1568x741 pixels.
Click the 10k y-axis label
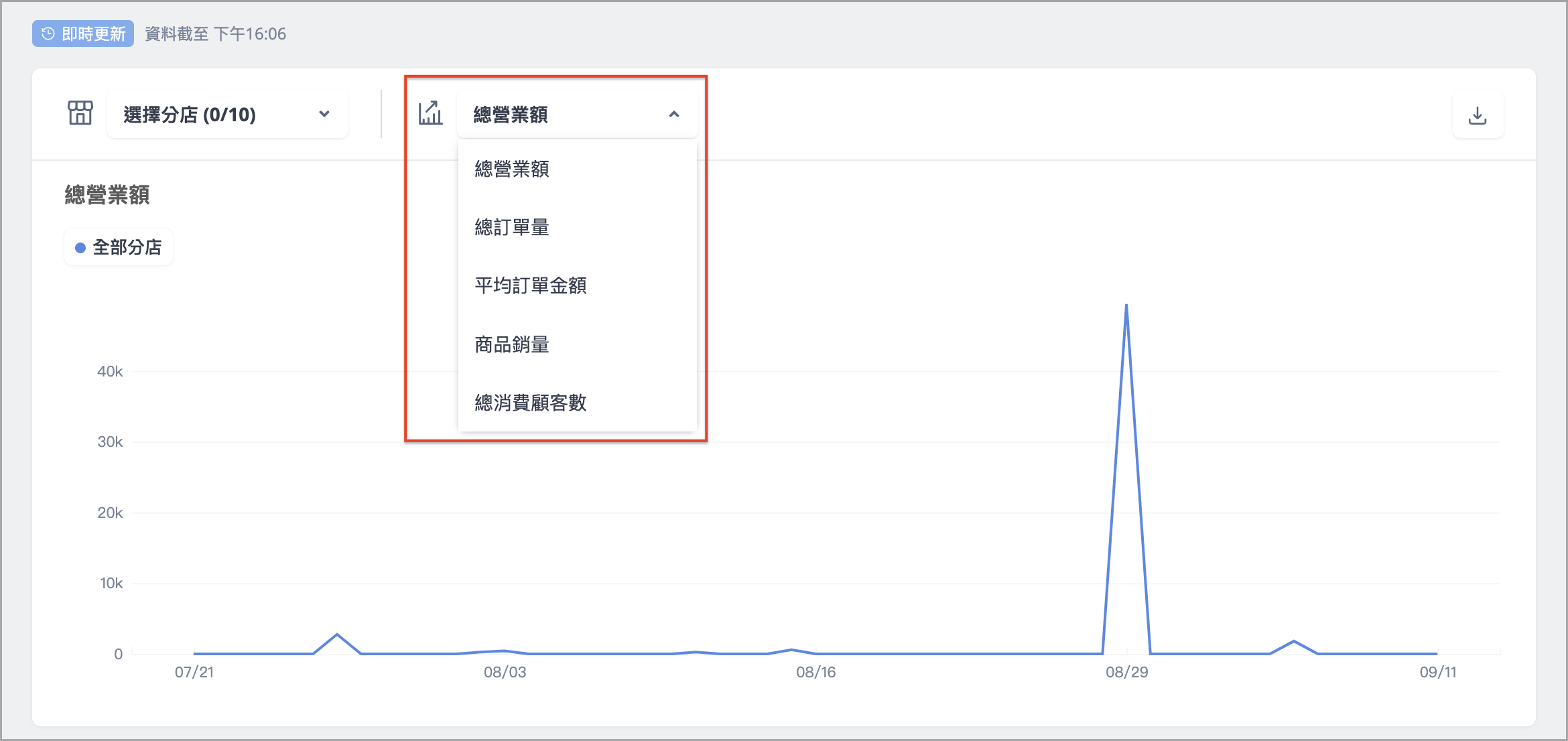111,583
